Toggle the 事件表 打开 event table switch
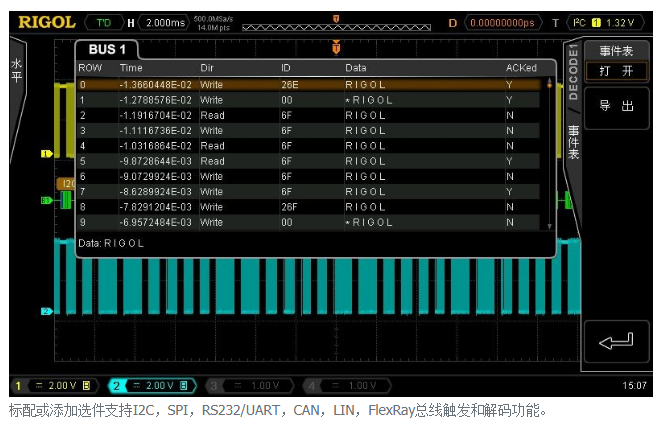Screen dimensions: 665x427 (617, 61)
